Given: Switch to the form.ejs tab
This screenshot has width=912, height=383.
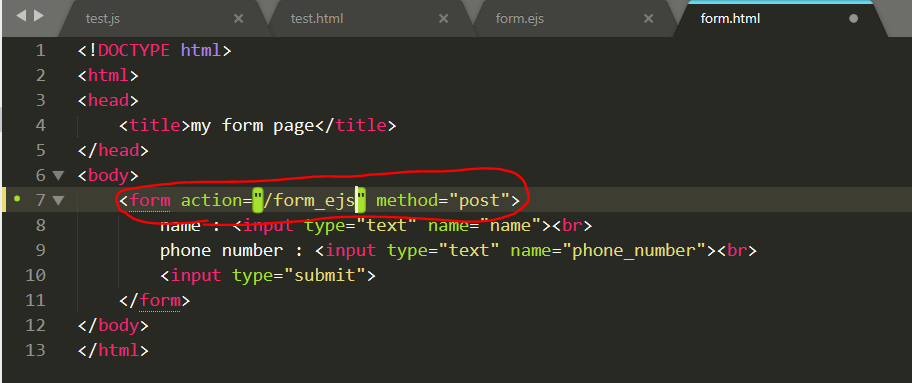Looking at the screenshot, I should coord(519,19).
